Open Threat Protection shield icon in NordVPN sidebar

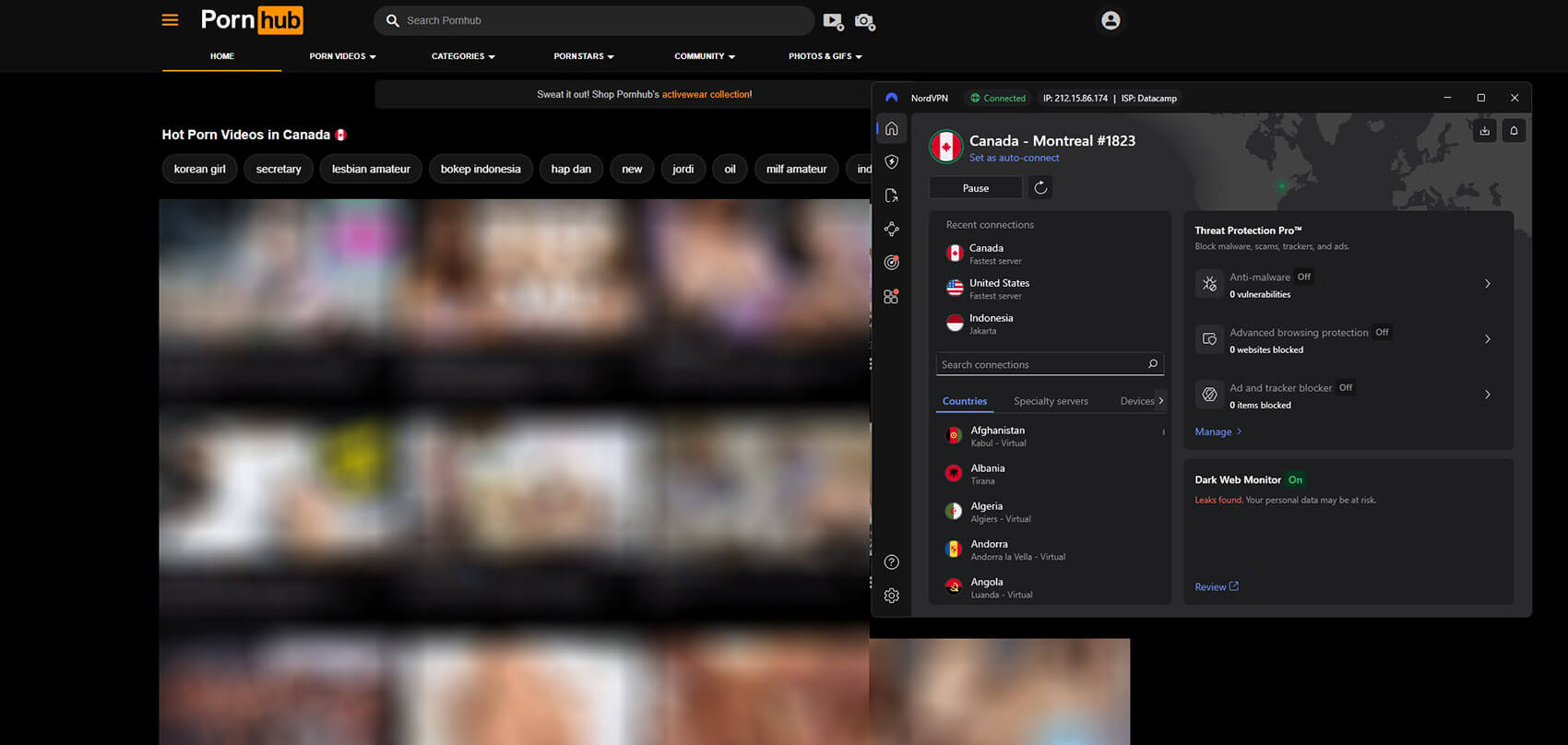pyautogui.click(x=891, y=162)
